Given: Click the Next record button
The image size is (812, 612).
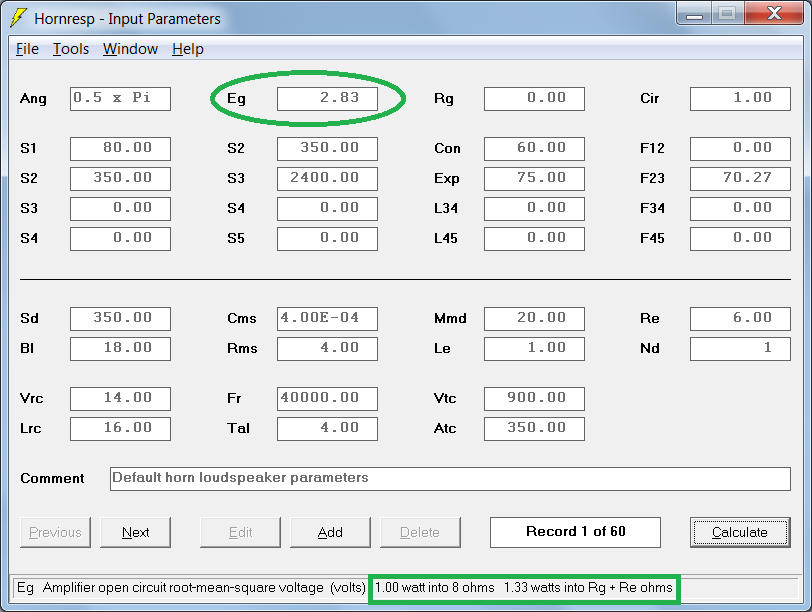Looking at the screenshot, I should point(135,532).
